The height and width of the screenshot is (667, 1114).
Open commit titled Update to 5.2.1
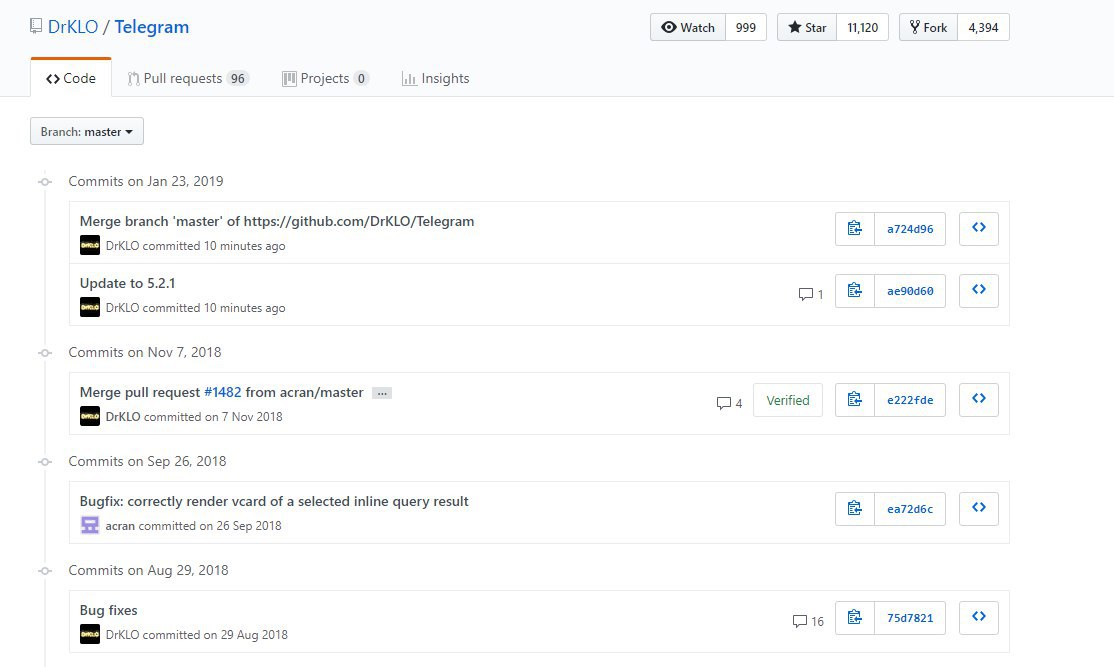(127, 283)
